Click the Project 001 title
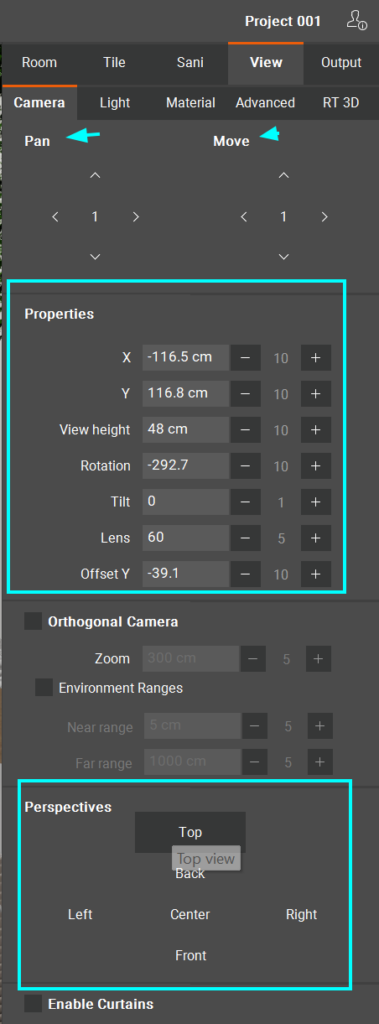Screen dimensions: 379x1024 283,22
